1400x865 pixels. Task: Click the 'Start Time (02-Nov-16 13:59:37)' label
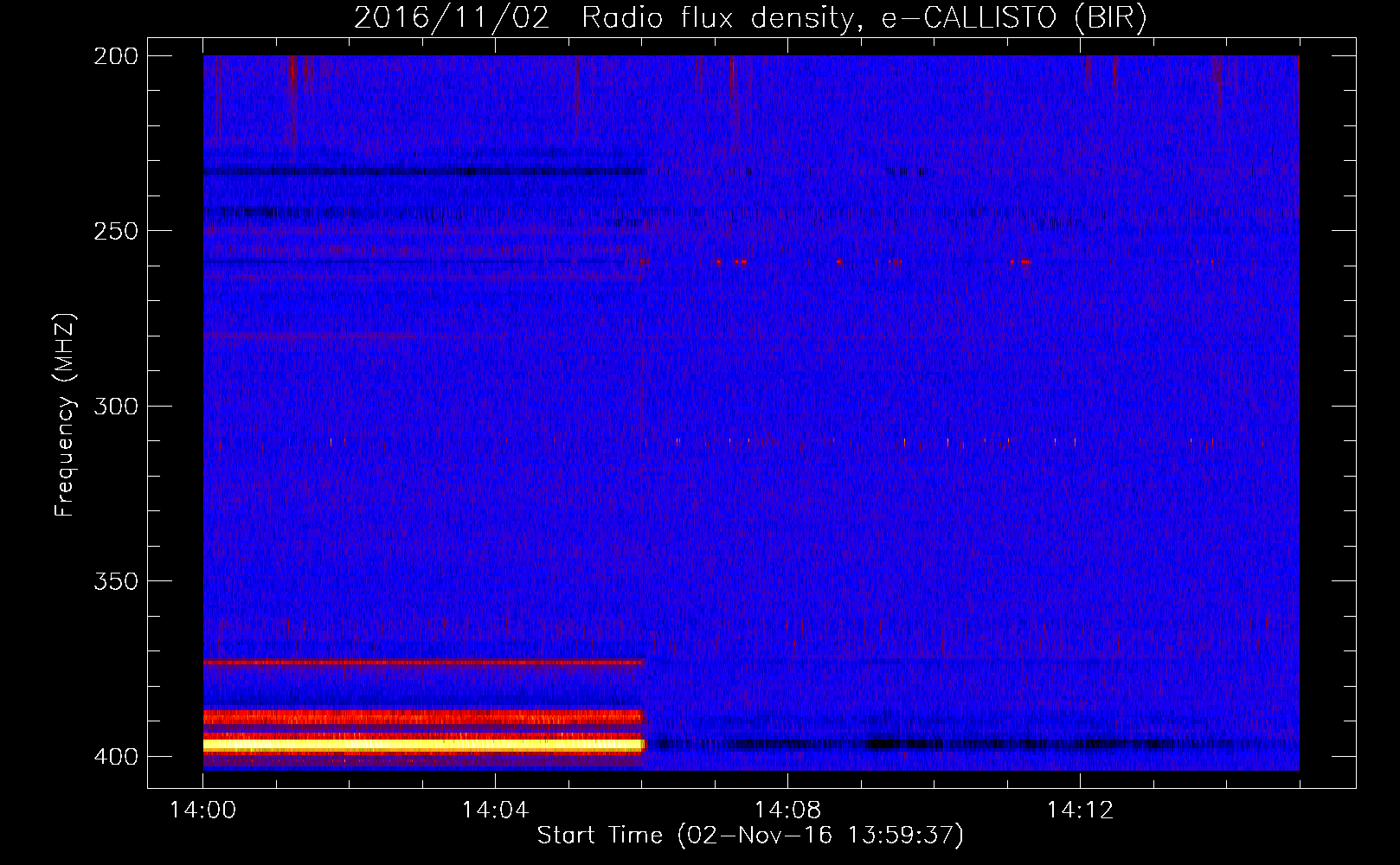[x=750, y=836]
